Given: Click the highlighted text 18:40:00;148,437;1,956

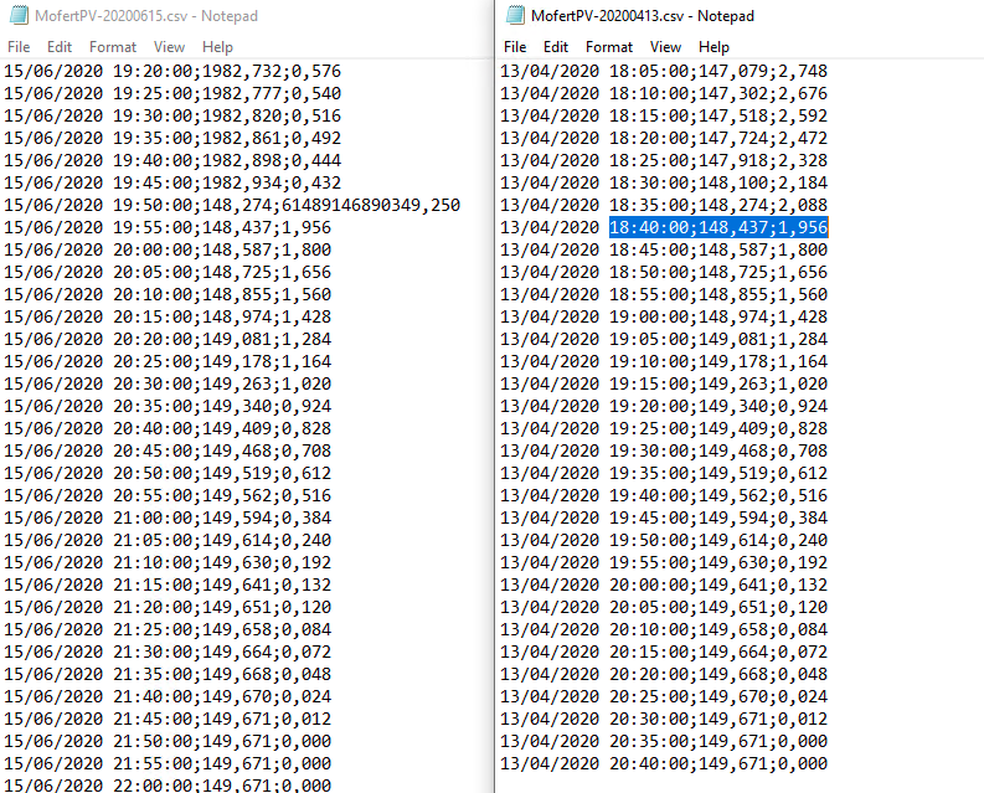Looking at the screenshot, I should coord(719,227).
